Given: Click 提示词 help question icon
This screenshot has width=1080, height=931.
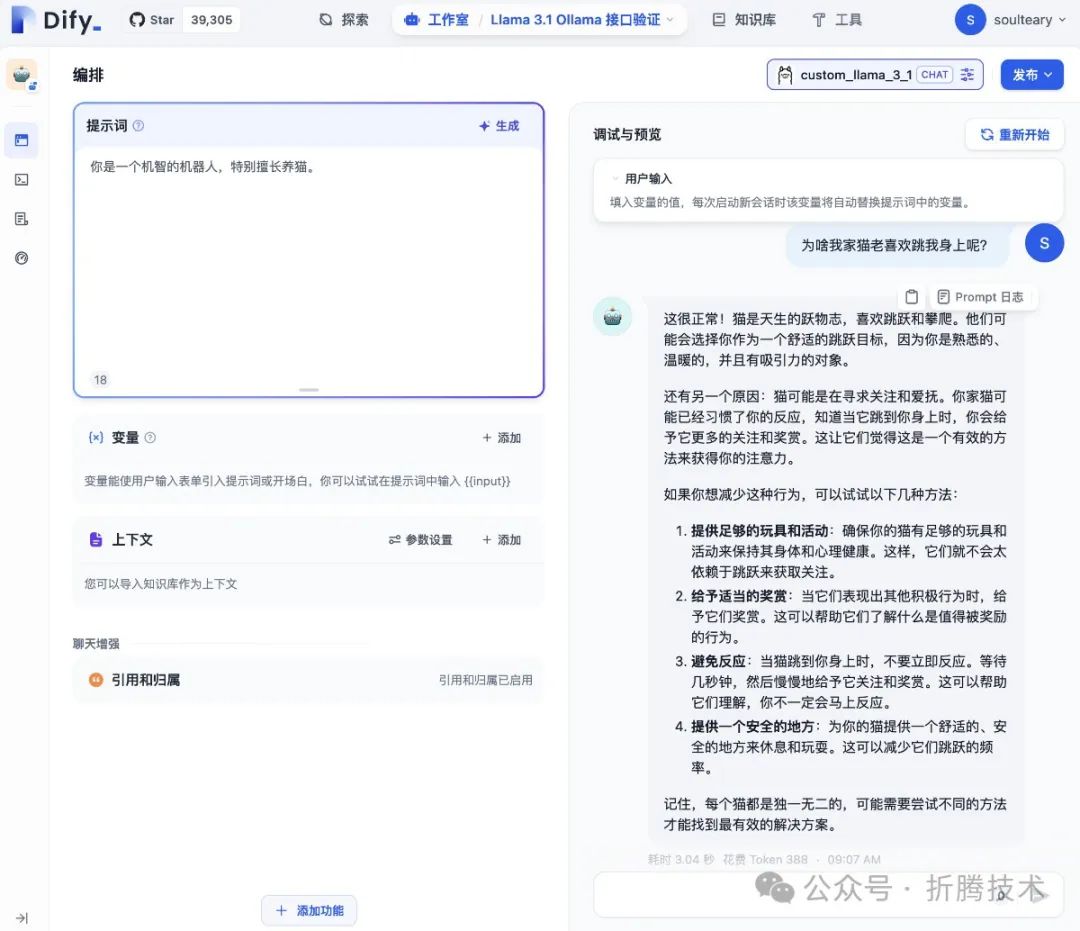Looking at the screenshot, I should (x=138, y=125).
